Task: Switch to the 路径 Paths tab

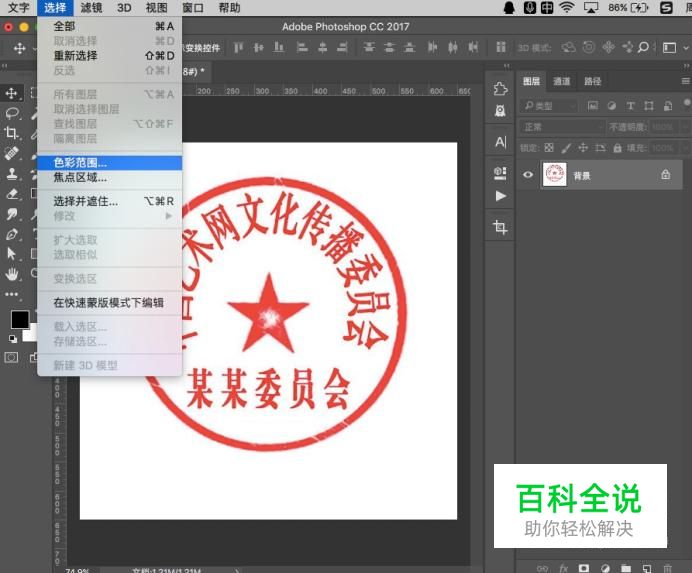Action: pos(592,81)
